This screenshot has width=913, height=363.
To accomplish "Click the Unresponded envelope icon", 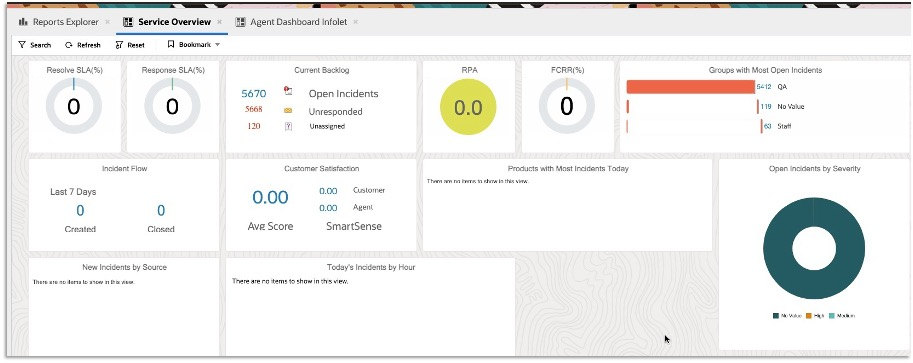I will pyautogui.click(x=288, y=110).
